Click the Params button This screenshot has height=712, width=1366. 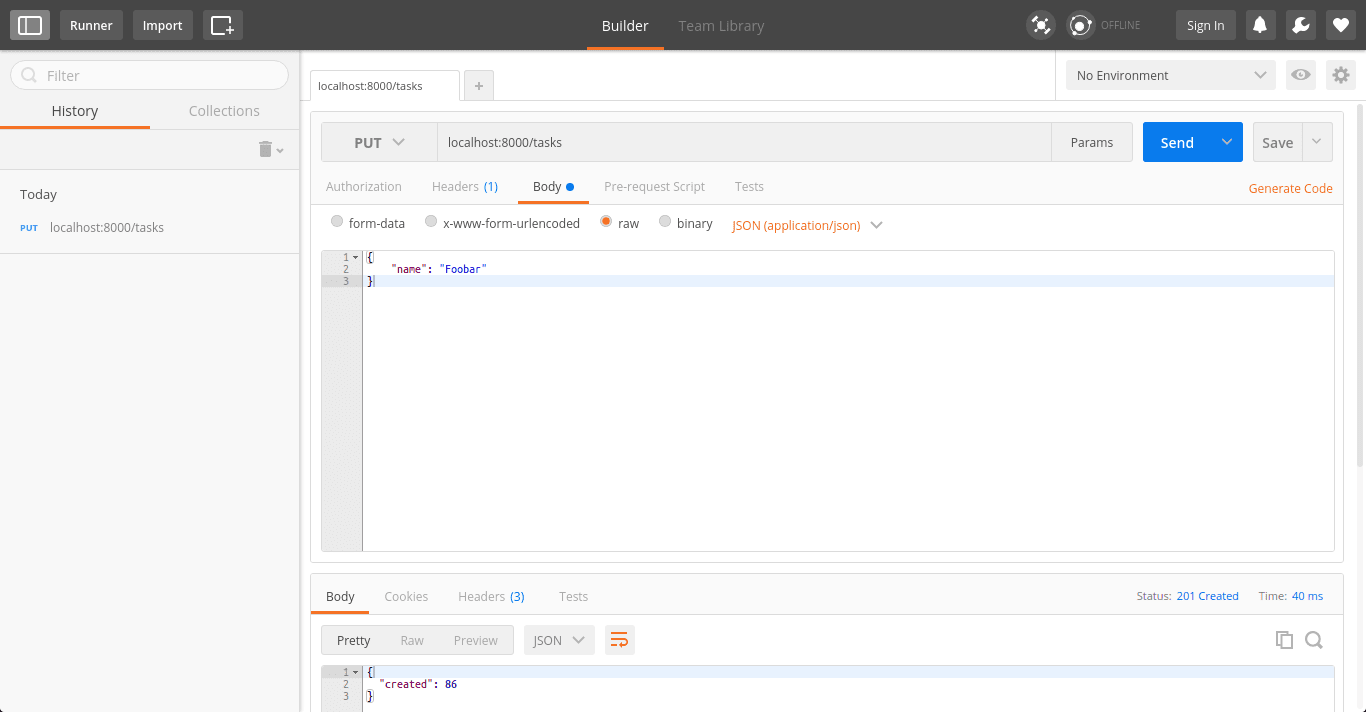[x=1092, y=142]
